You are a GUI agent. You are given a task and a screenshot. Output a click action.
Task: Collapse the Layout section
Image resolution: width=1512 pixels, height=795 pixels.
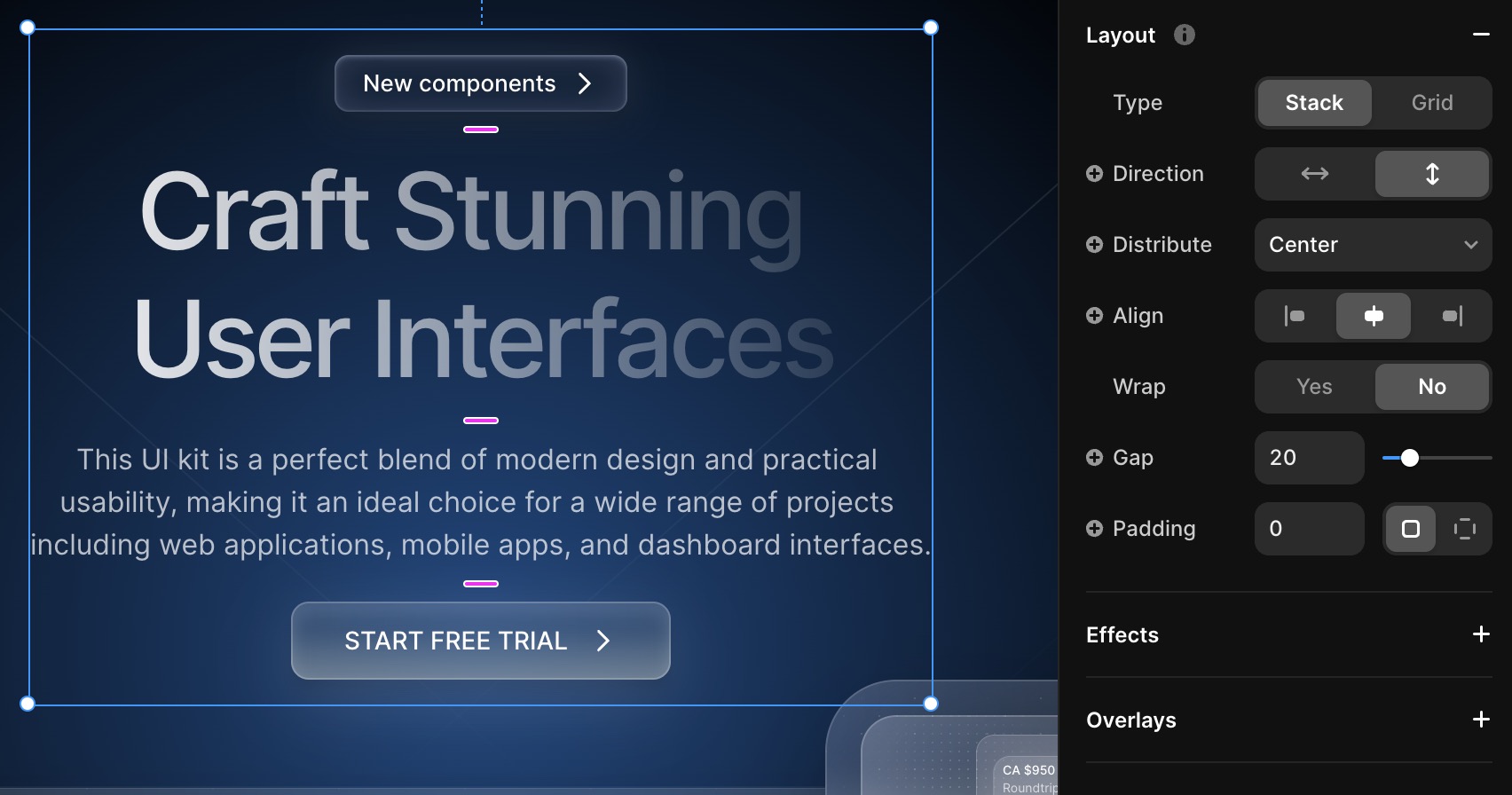1481,35
